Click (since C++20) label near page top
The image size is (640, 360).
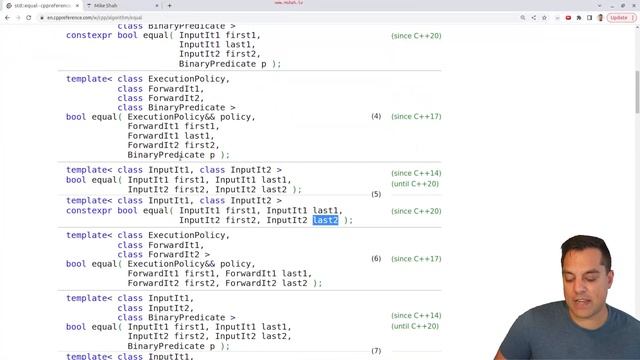coord(416,36)
